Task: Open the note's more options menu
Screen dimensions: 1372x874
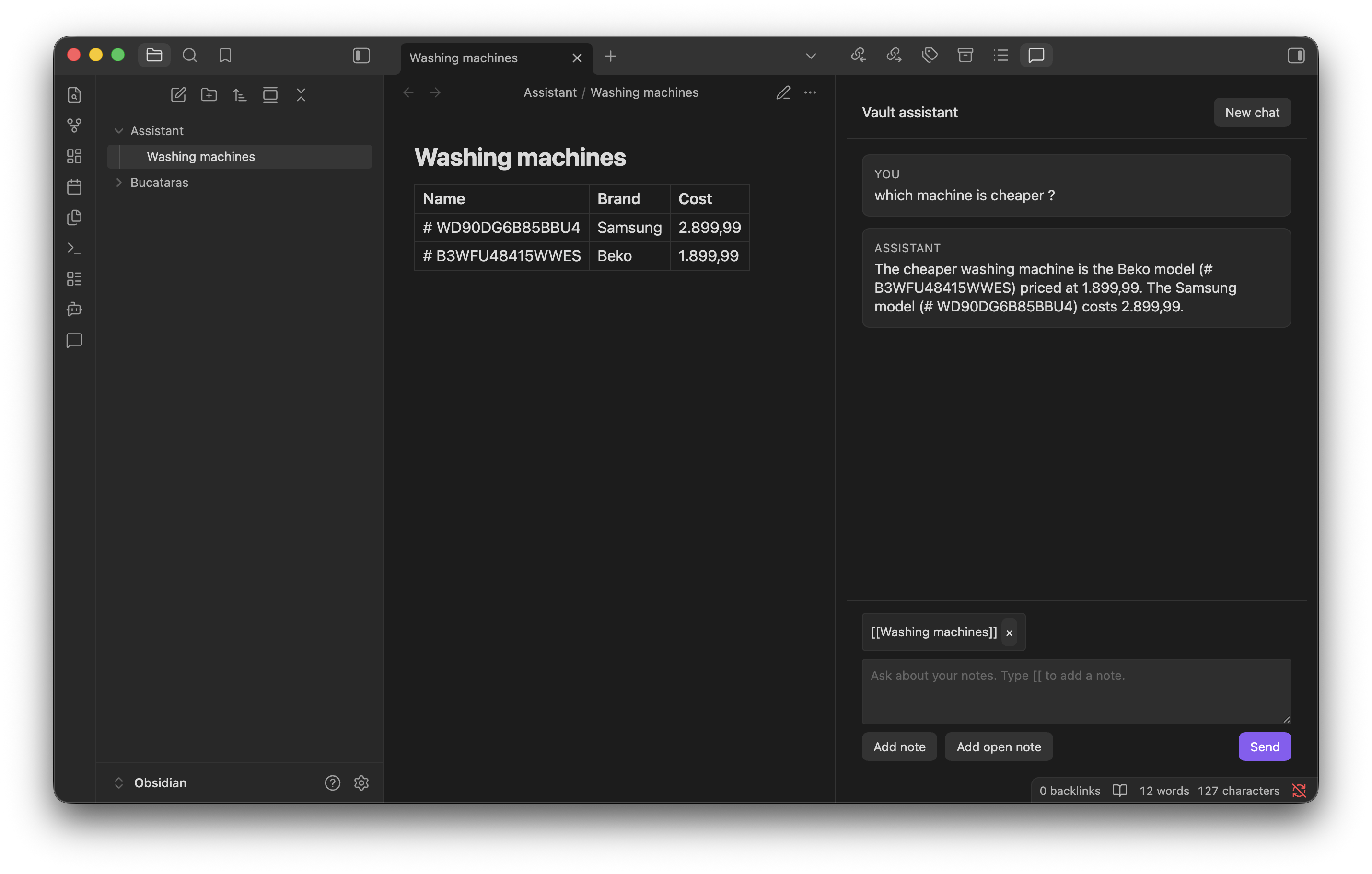Action: pyautogui.click(x=810, y=92)
